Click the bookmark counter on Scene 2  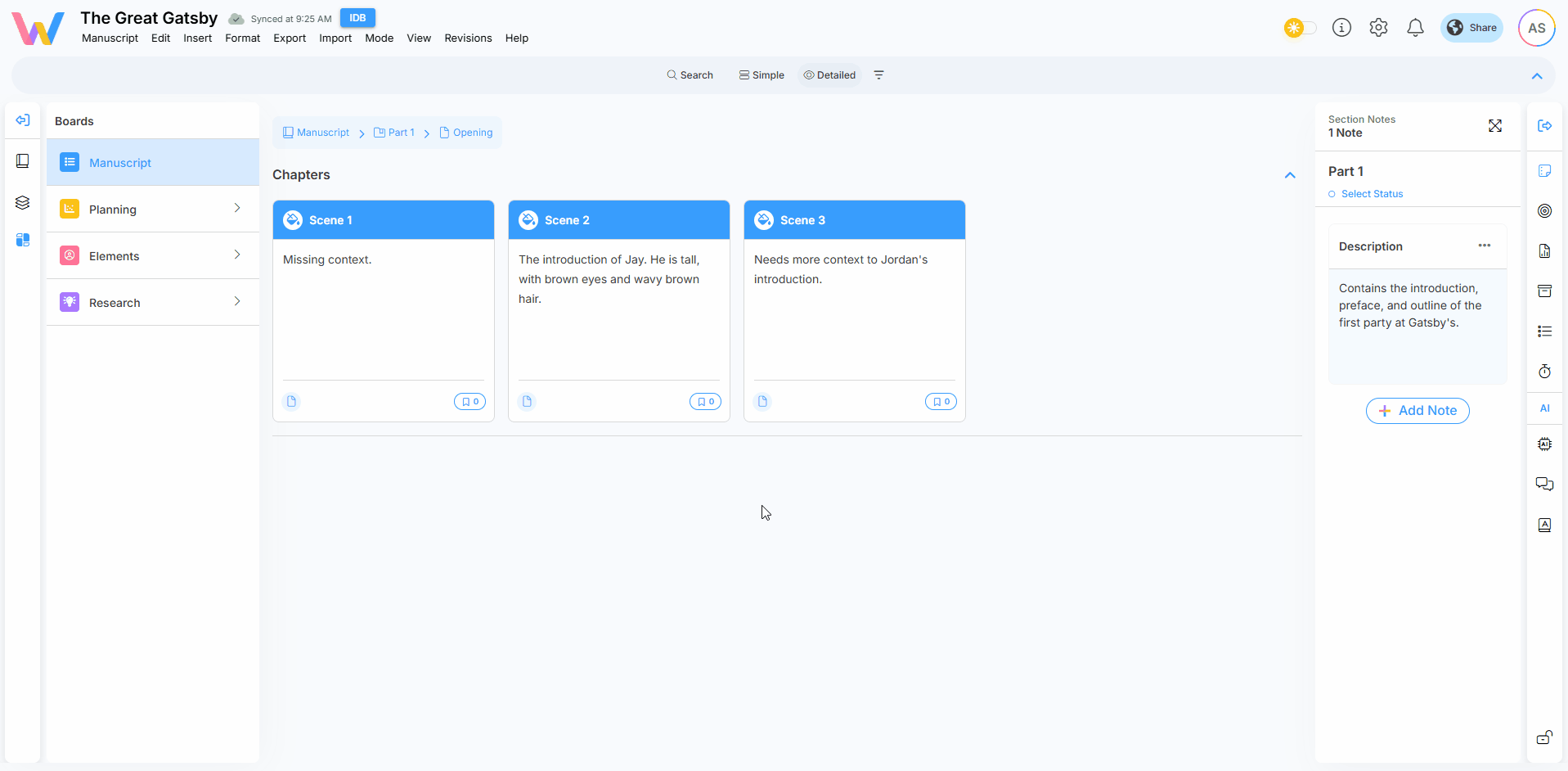coord(705,402)
